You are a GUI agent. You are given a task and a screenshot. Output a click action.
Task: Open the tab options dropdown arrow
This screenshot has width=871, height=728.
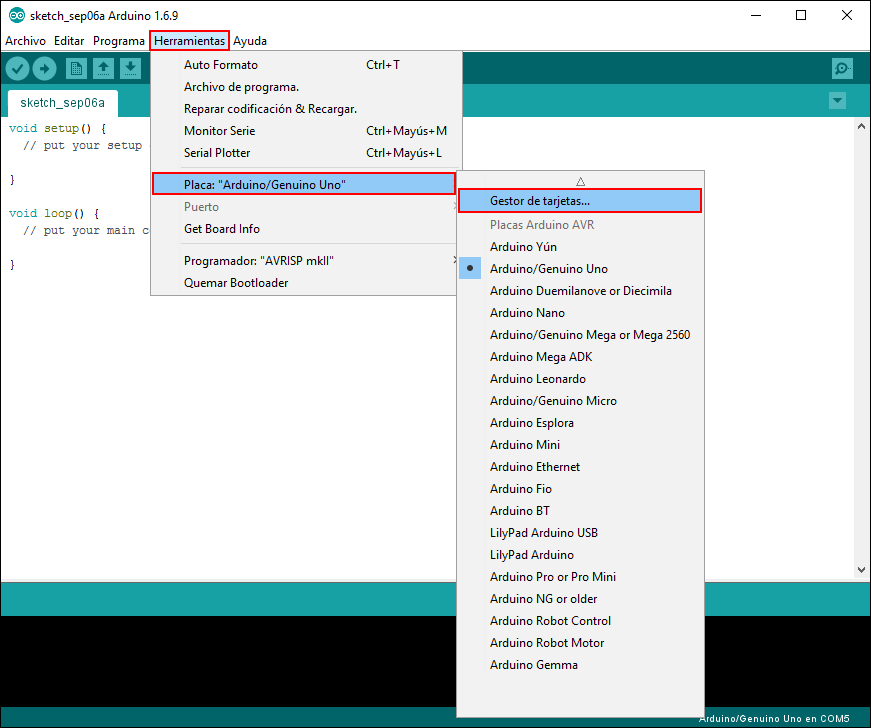pyautogui.click(x=837, y=101)
